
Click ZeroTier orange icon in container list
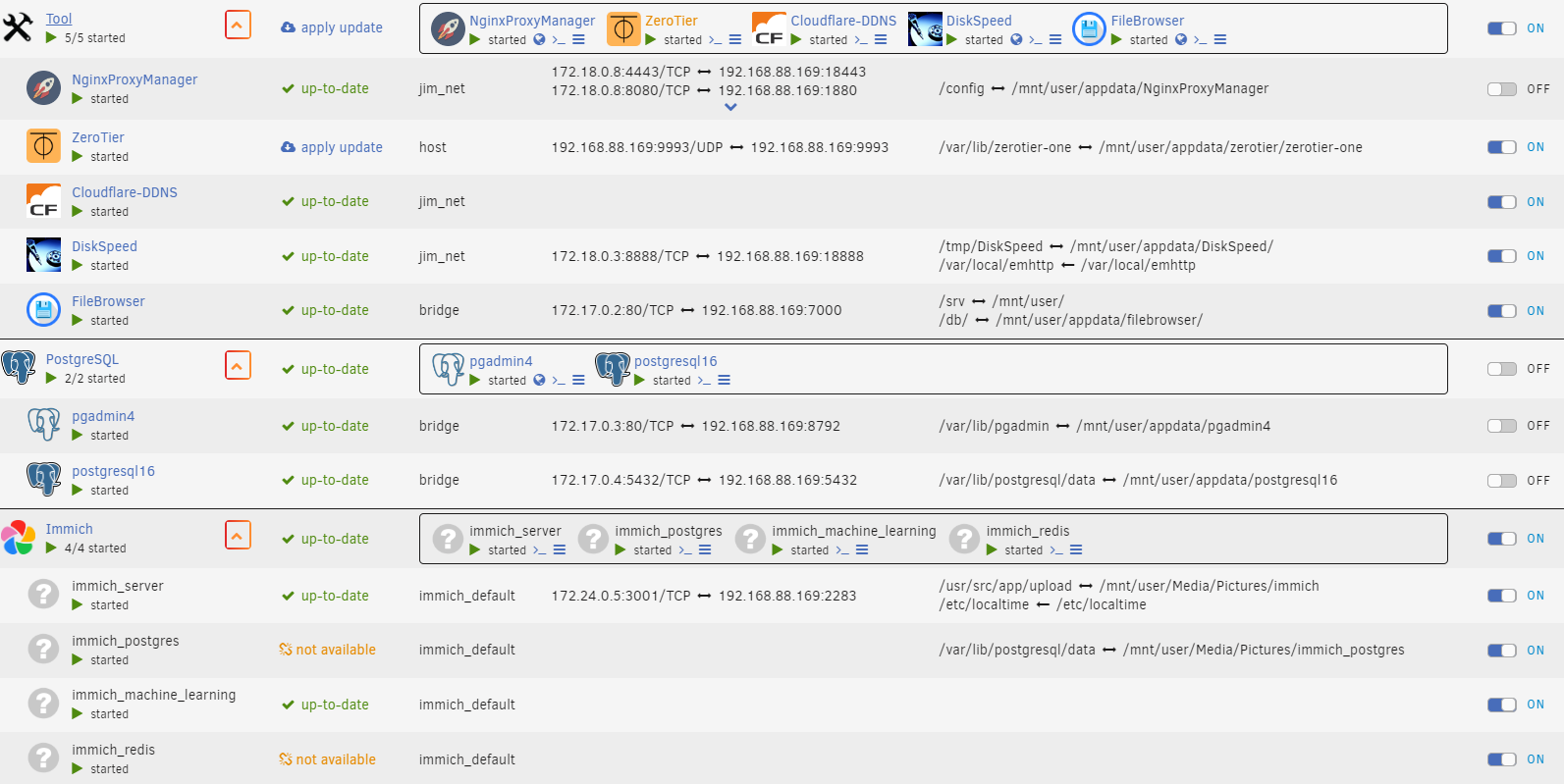(x=43, y=146)
